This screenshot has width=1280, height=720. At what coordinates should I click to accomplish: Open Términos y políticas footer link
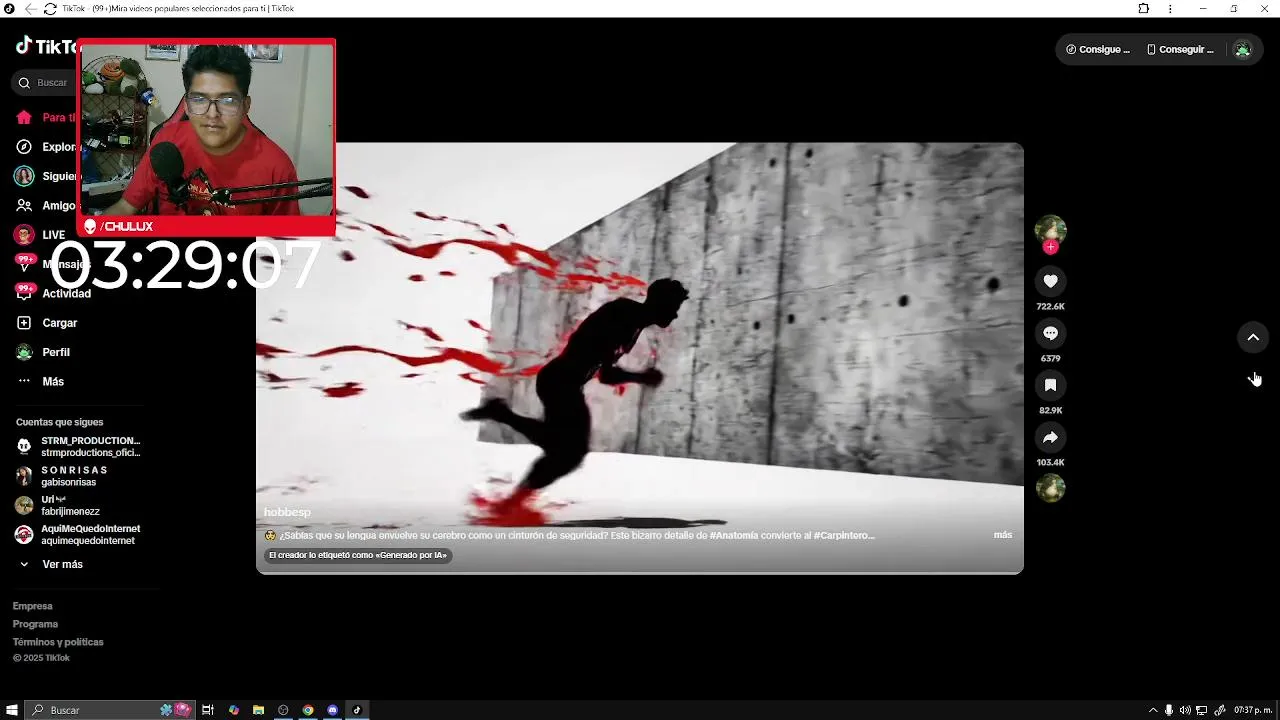[58, 642]
